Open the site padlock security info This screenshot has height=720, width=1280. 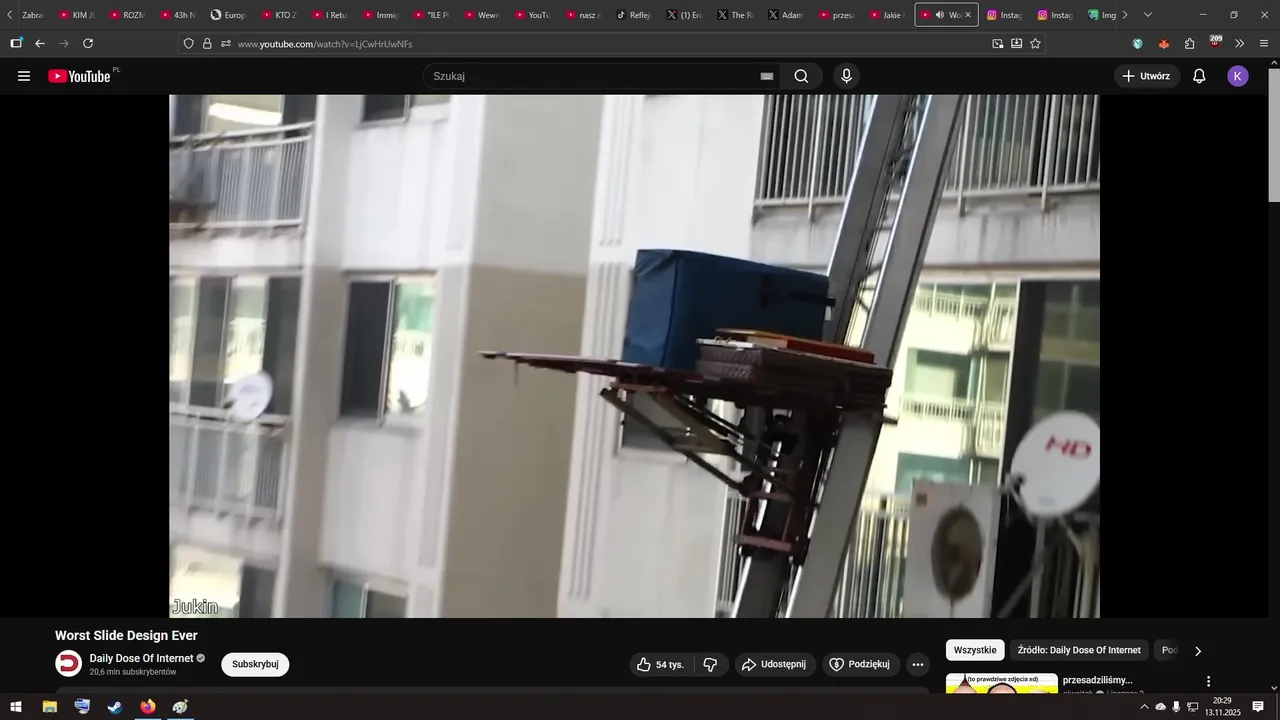tap(207, 43)
